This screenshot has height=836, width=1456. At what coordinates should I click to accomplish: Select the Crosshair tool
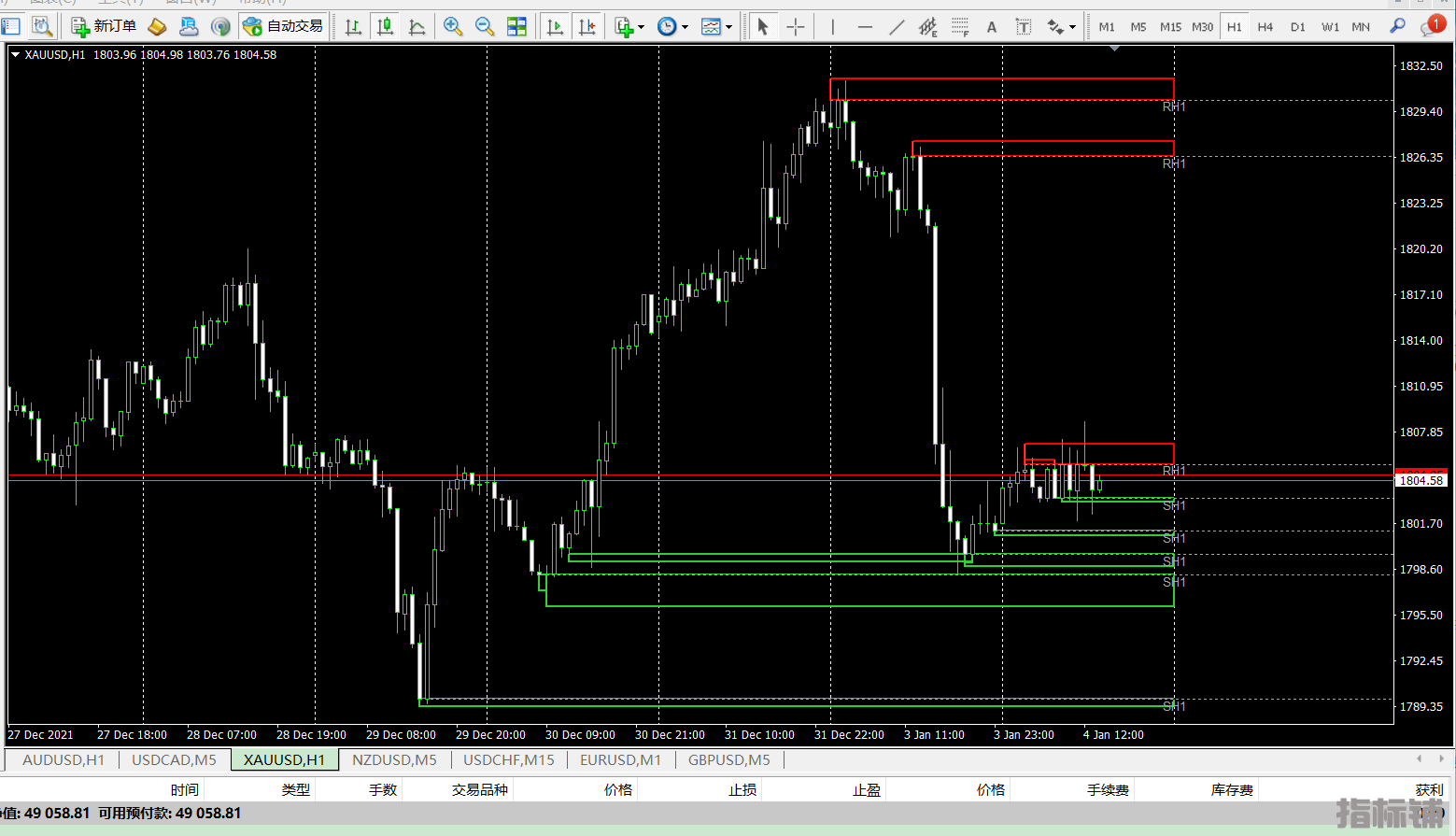795,26
